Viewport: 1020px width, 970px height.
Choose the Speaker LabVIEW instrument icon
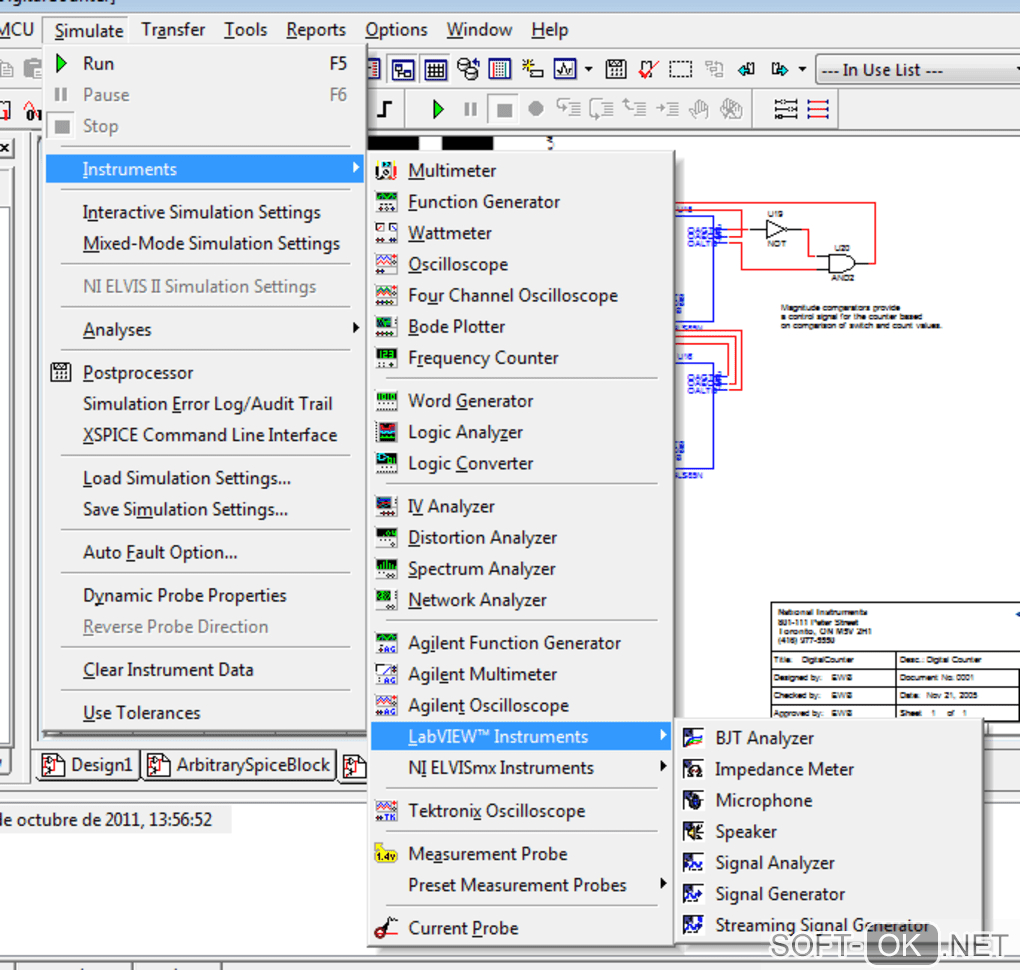[x=693, y=832]
